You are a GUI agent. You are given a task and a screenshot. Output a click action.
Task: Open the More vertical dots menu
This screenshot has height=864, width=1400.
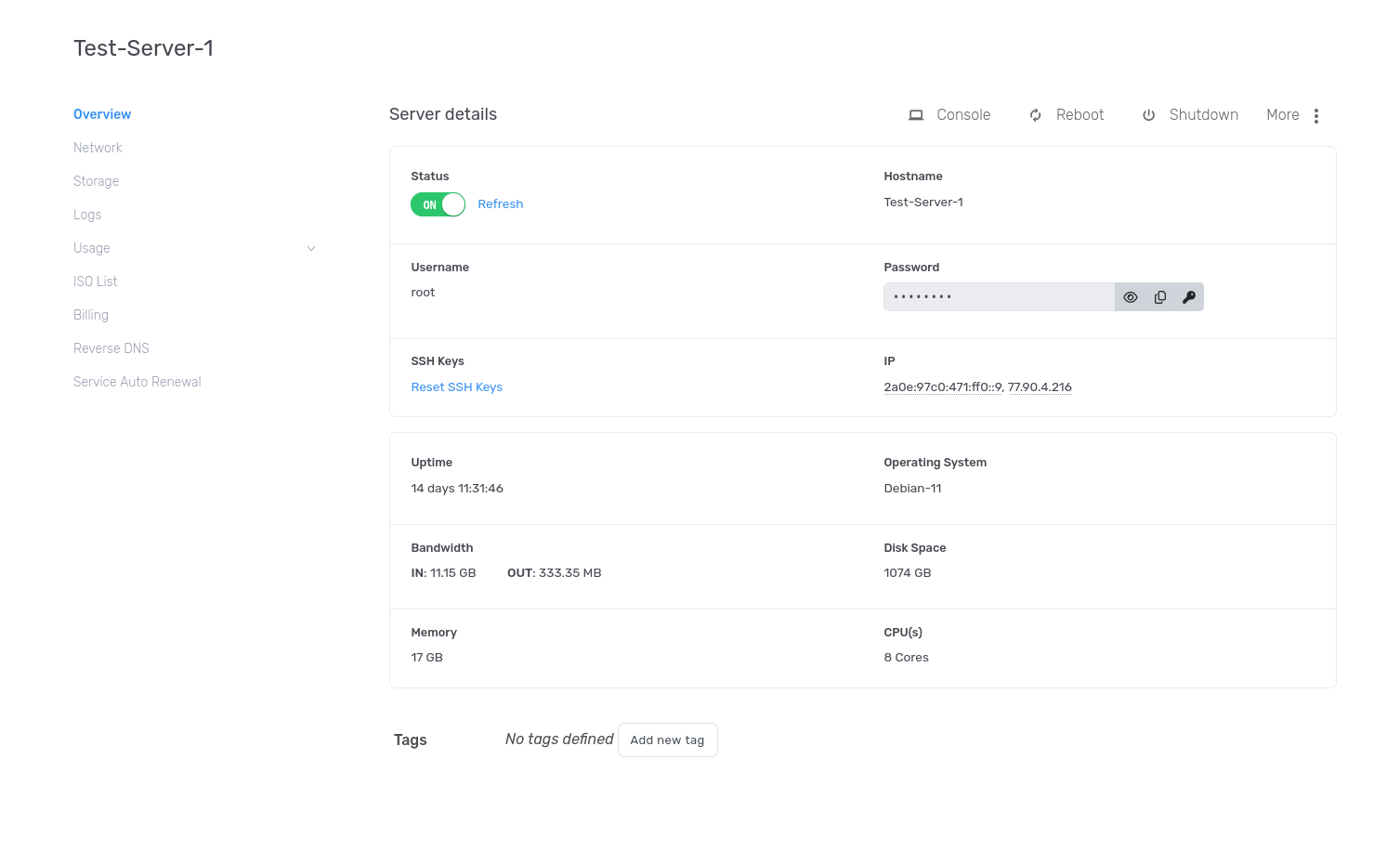tap(1315, 115)
